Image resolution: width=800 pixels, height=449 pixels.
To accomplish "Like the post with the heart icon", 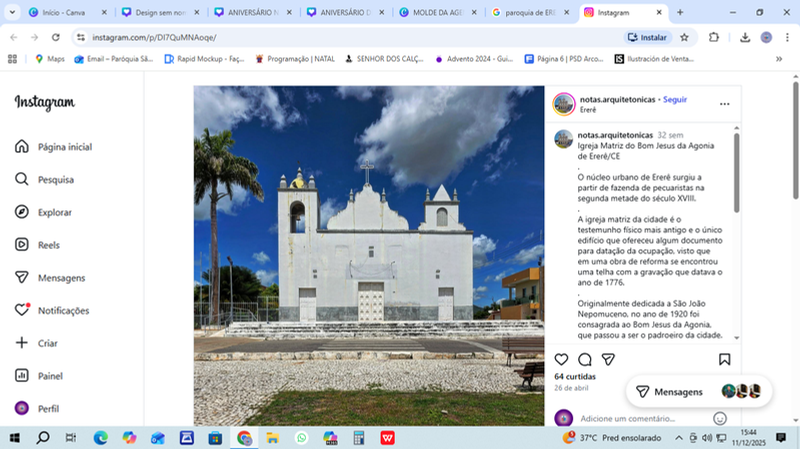I will (x=561, y=360).
